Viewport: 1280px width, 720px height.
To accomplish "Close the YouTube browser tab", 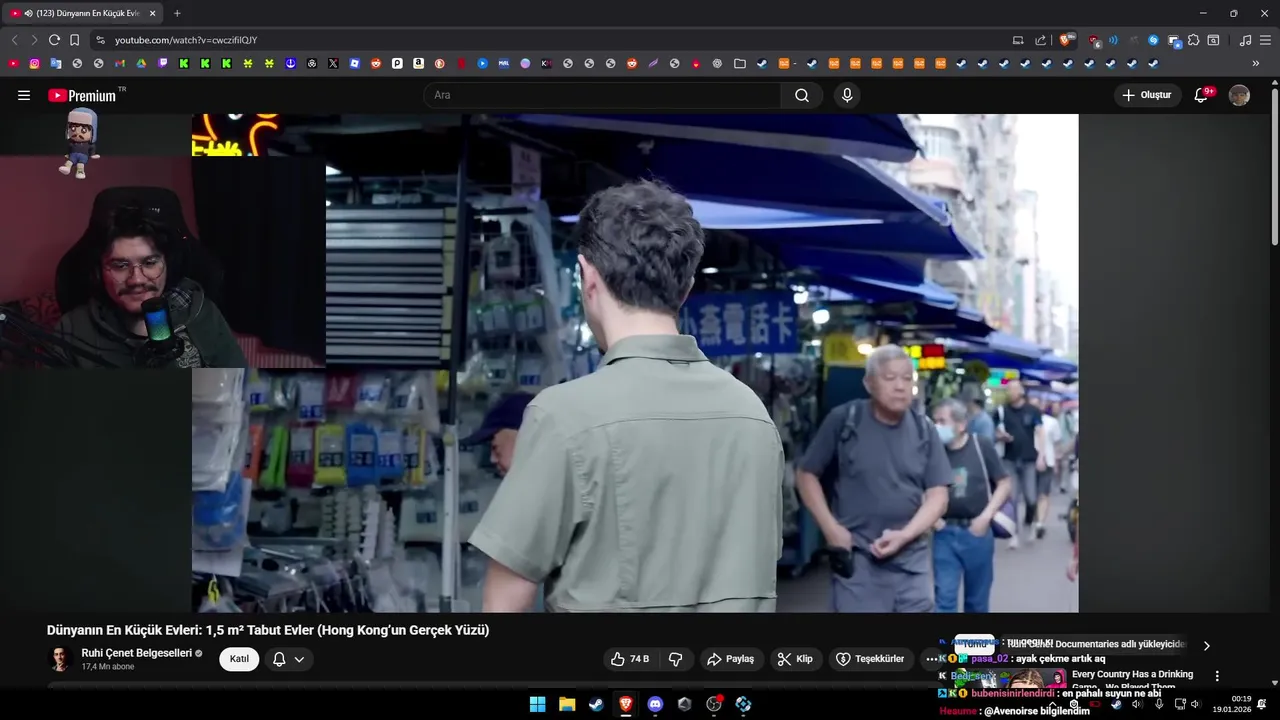I will pos(152,13).
